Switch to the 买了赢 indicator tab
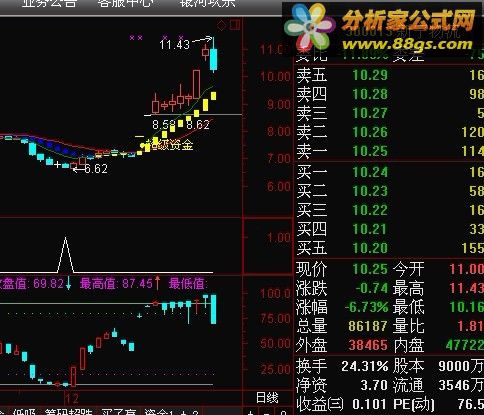Image resolution: width=484 pixels, height=415 pixels. click(x=119, y=412)
